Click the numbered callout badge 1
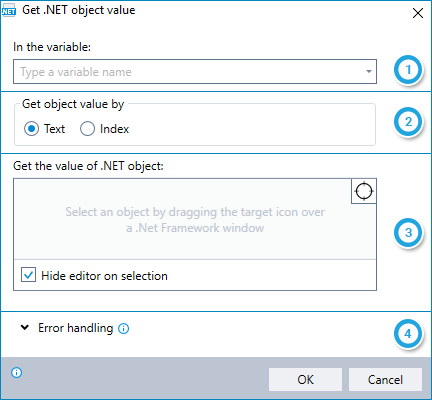The width and height of the screenshot is (432, 400). pyautogui.click(x=408, y=70)
